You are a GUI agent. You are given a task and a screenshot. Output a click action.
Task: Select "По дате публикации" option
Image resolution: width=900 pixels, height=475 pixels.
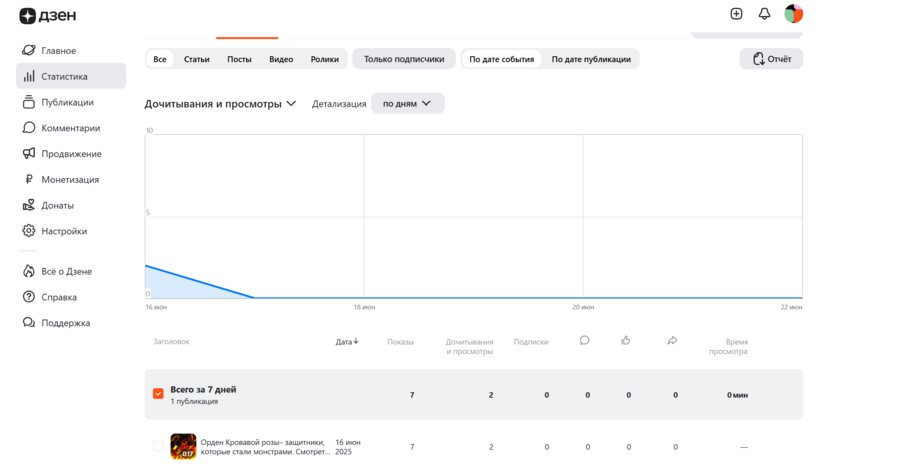(x=591, y=59)
